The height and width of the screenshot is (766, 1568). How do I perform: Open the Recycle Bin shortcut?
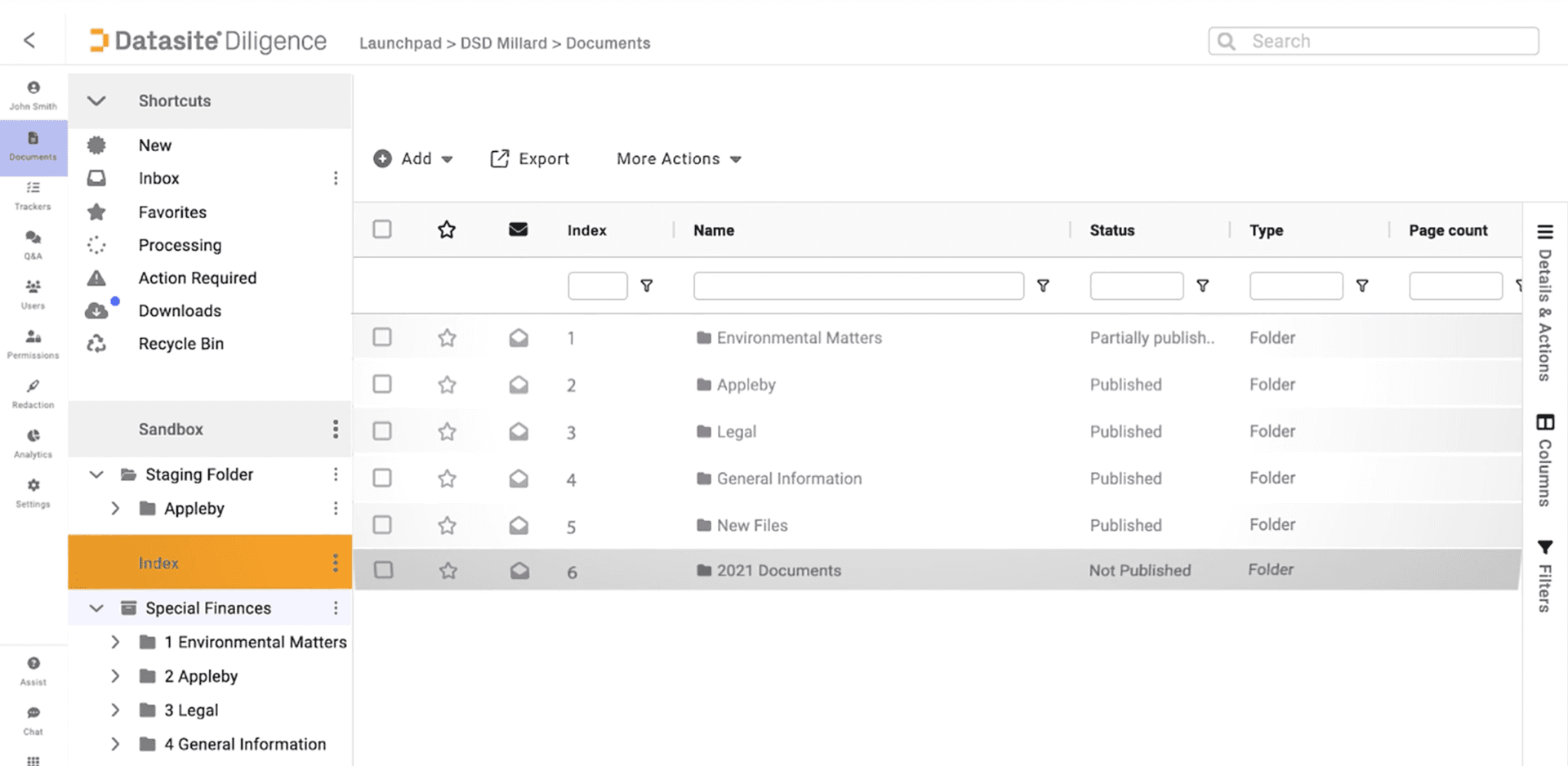pyautogui.click(x=181, y=343)
